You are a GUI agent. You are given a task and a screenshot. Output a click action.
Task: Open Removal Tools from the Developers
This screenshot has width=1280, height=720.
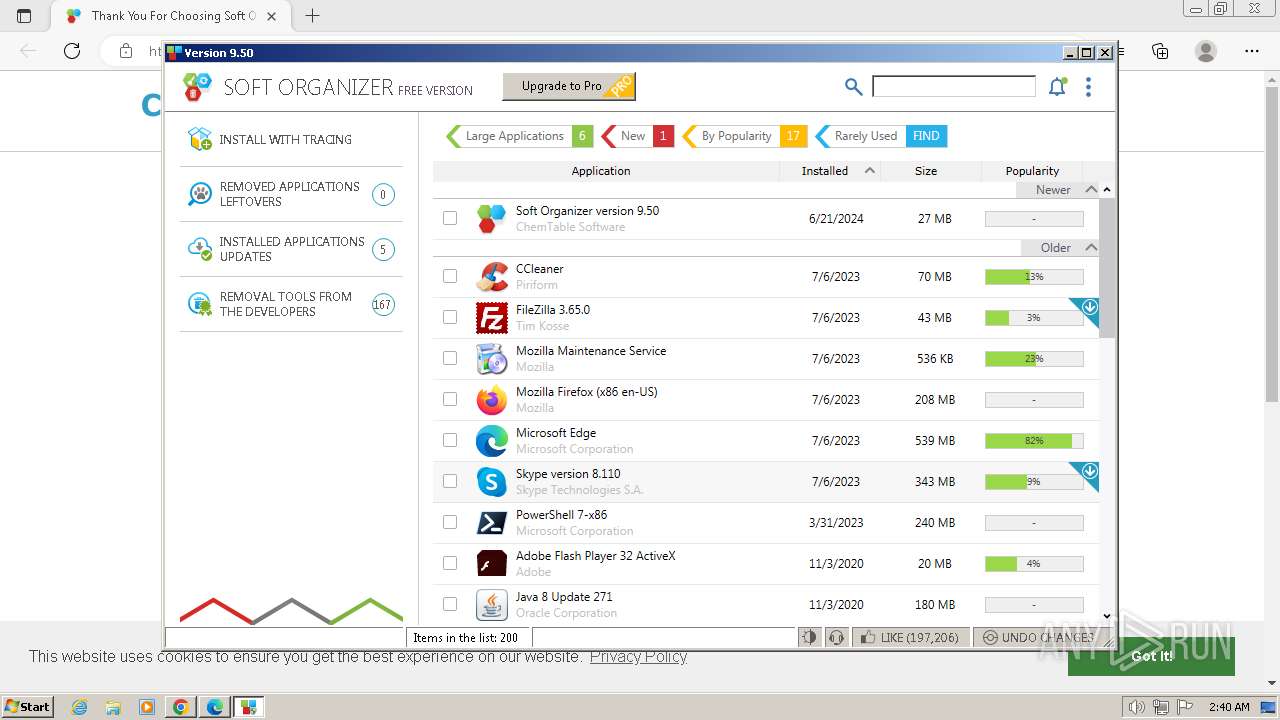(291, 304)
